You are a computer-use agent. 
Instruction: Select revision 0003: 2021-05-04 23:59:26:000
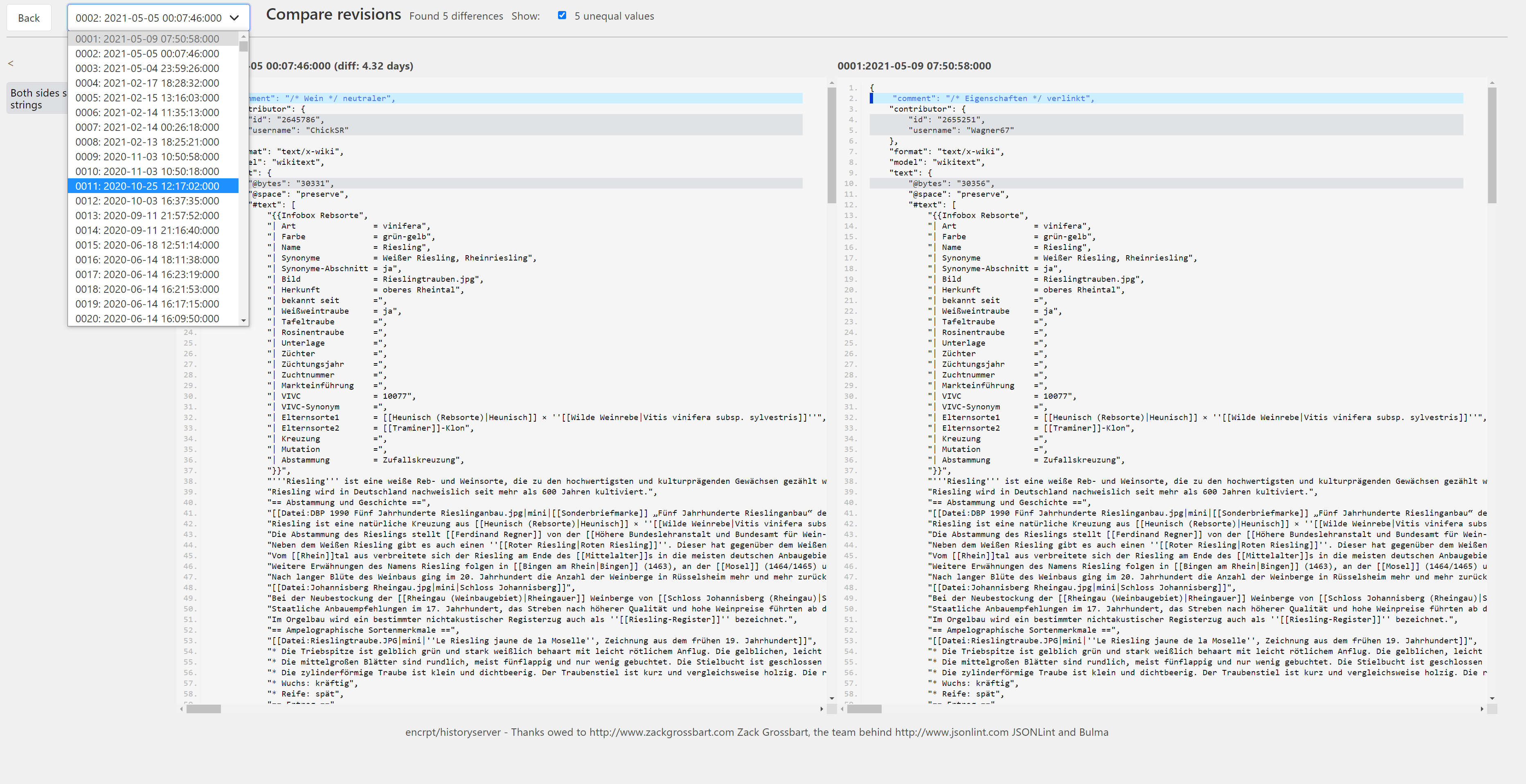click(153, 68)
